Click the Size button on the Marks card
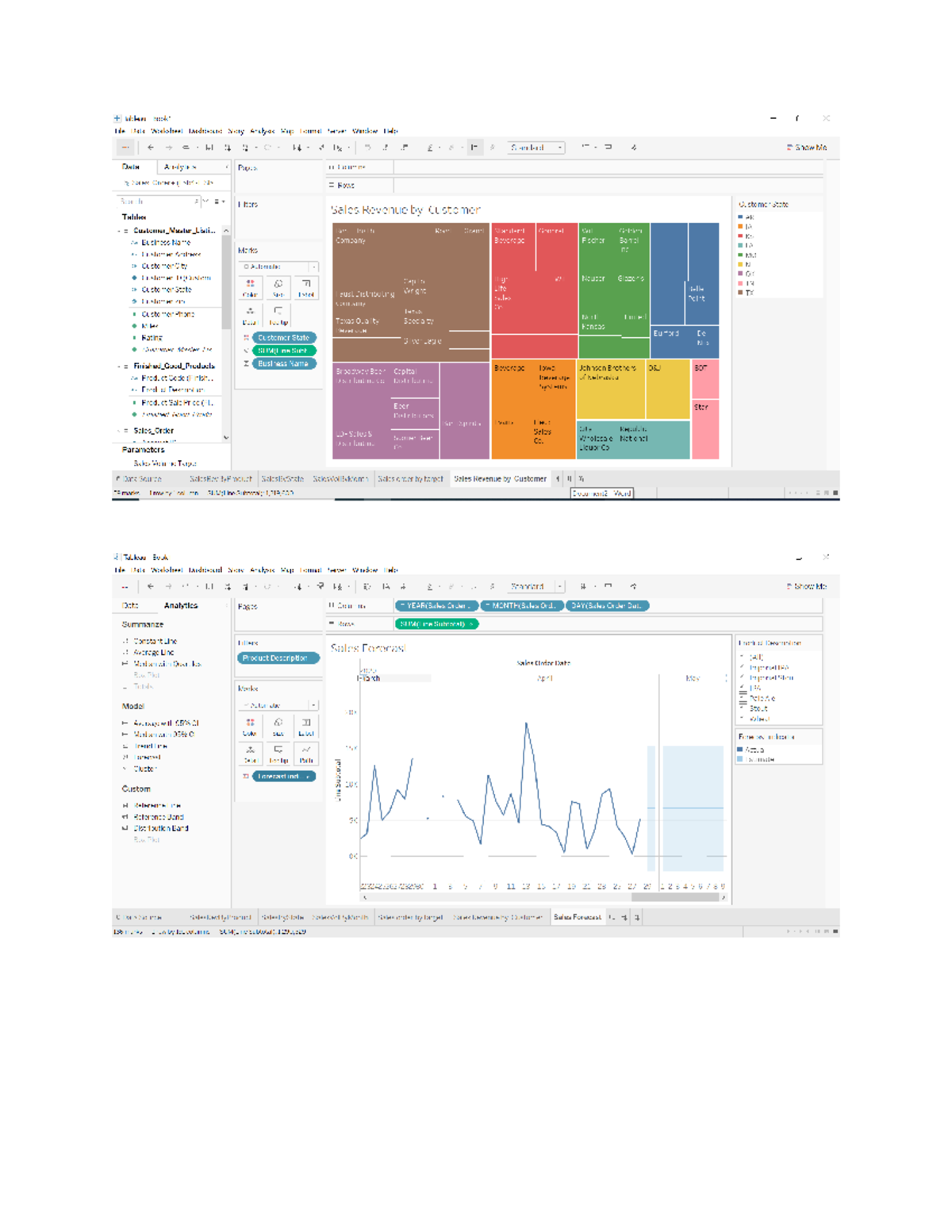This screenshot has width=952, height=1232. pyautogui.click(x=278, y=288)
